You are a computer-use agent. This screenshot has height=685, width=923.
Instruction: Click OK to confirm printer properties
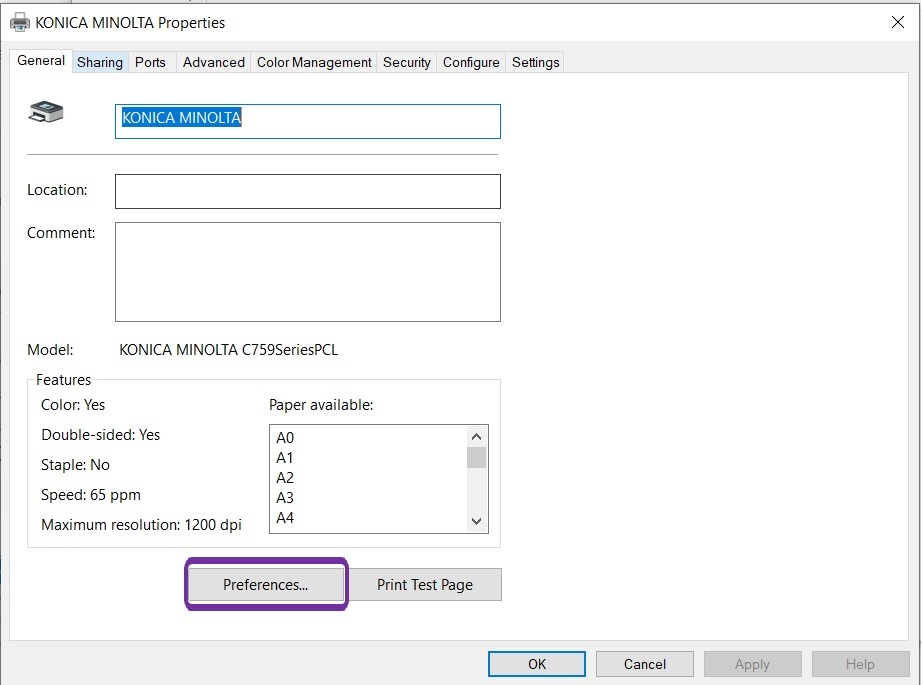pyautogui.click(x=536, y=663)
